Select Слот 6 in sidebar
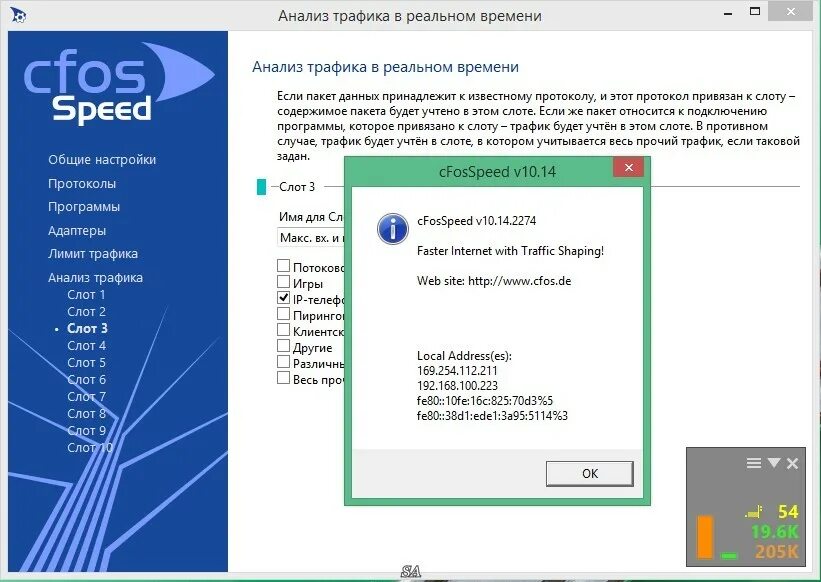This screenshot has width=821, height=582. tap(86, 380)
